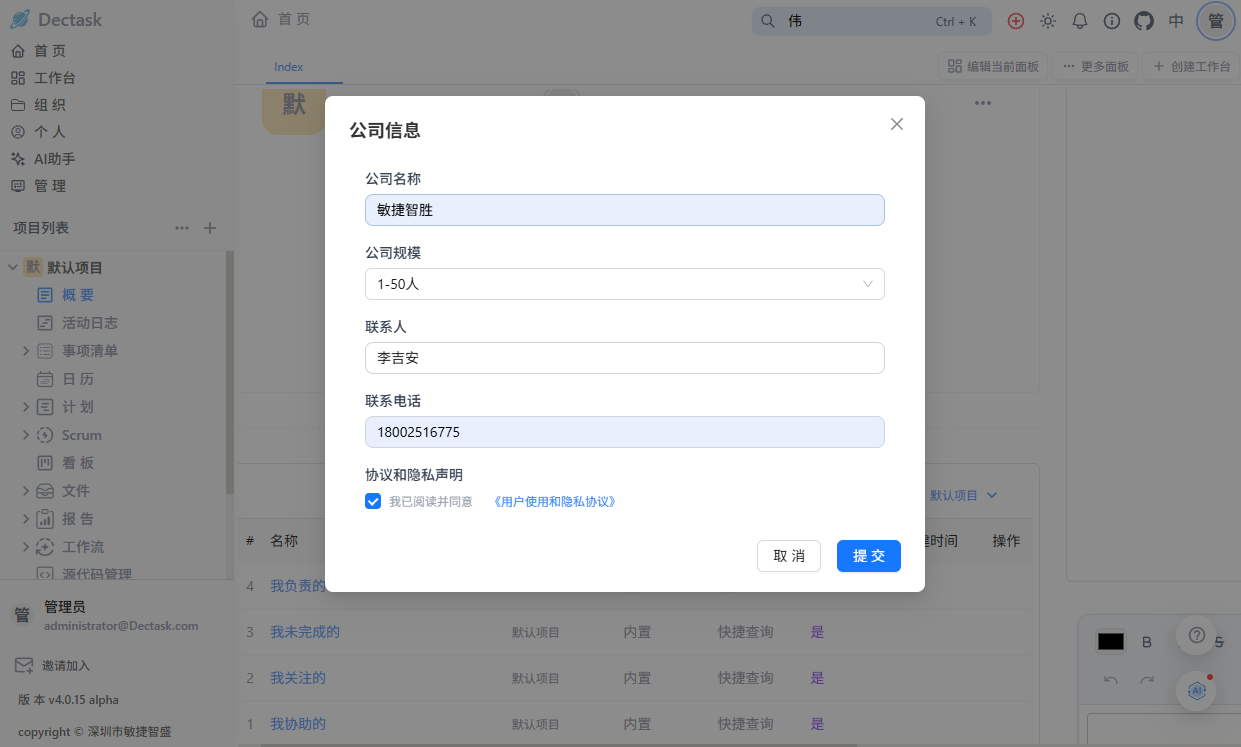The height and width of the screenshot is (747, 1241).
Task: Click 编辑当前面板 button
Action: coord(993,67)
